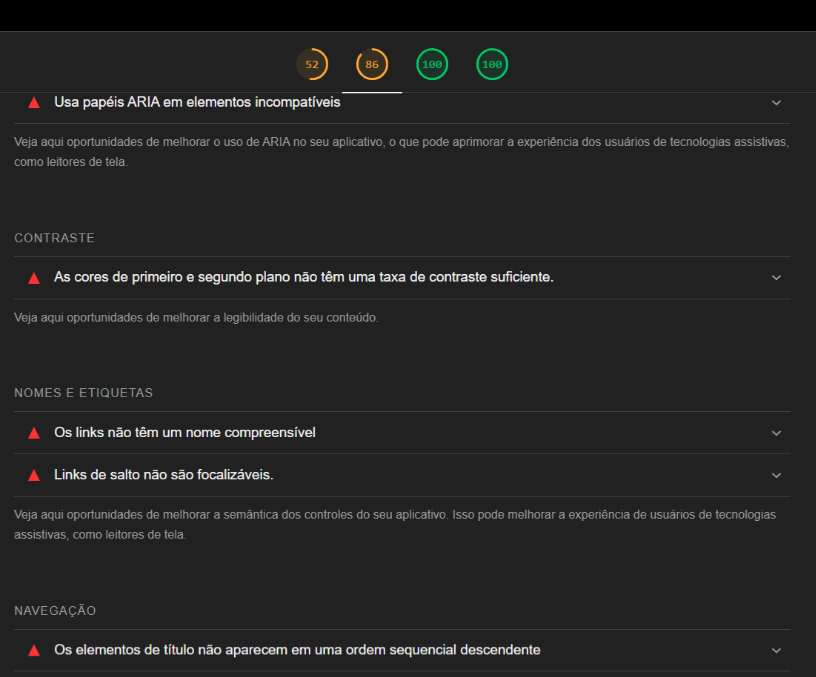This screenshot has width=816, height=677.
Task: Click red warning triangle beside ARIA roles audit
Action: click(34, 102)
